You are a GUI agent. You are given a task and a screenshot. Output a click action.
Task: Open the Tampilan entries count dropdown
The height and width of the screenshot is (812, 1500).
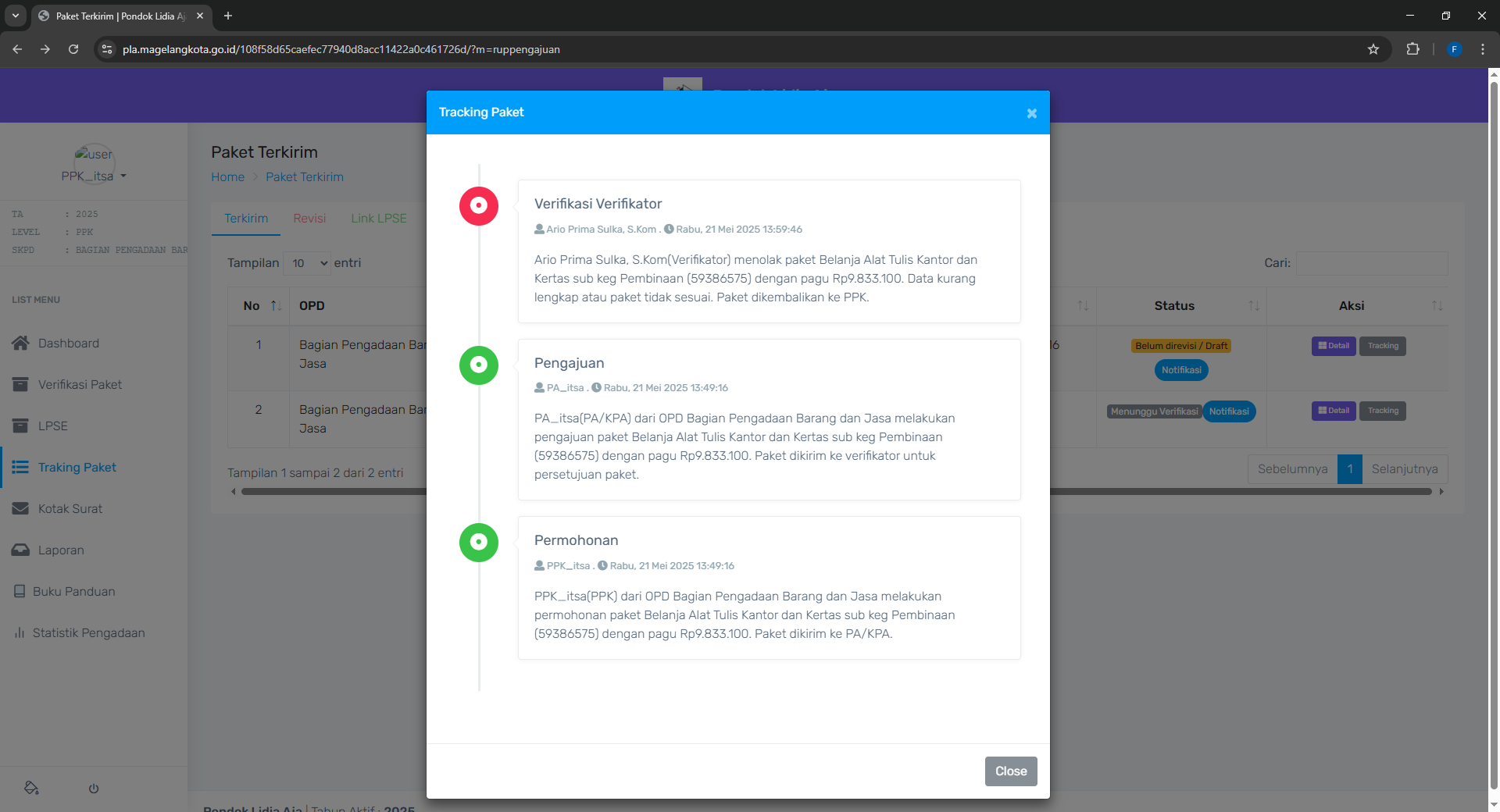pos(307,263)
